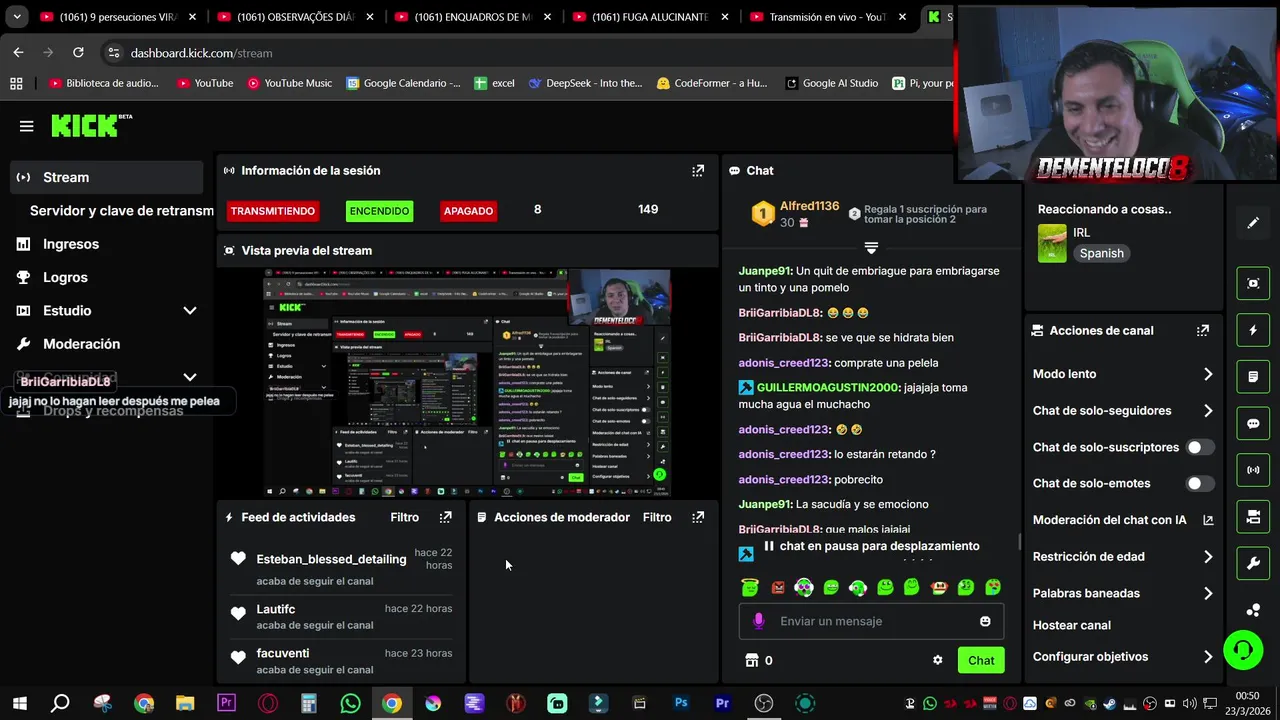Viewport: 1280px width, 720px height.
Task: Click the stream preview thumbnail
Action: [x=467, y=383]
